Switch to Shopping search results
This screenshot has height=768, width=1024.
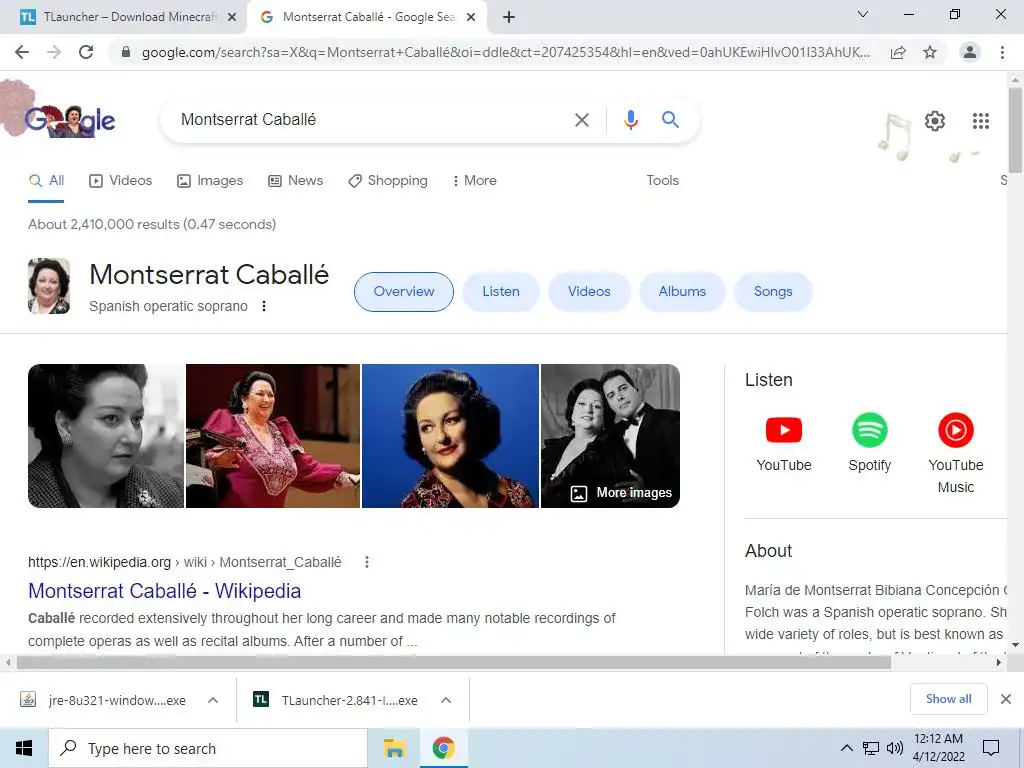point(388,180)
